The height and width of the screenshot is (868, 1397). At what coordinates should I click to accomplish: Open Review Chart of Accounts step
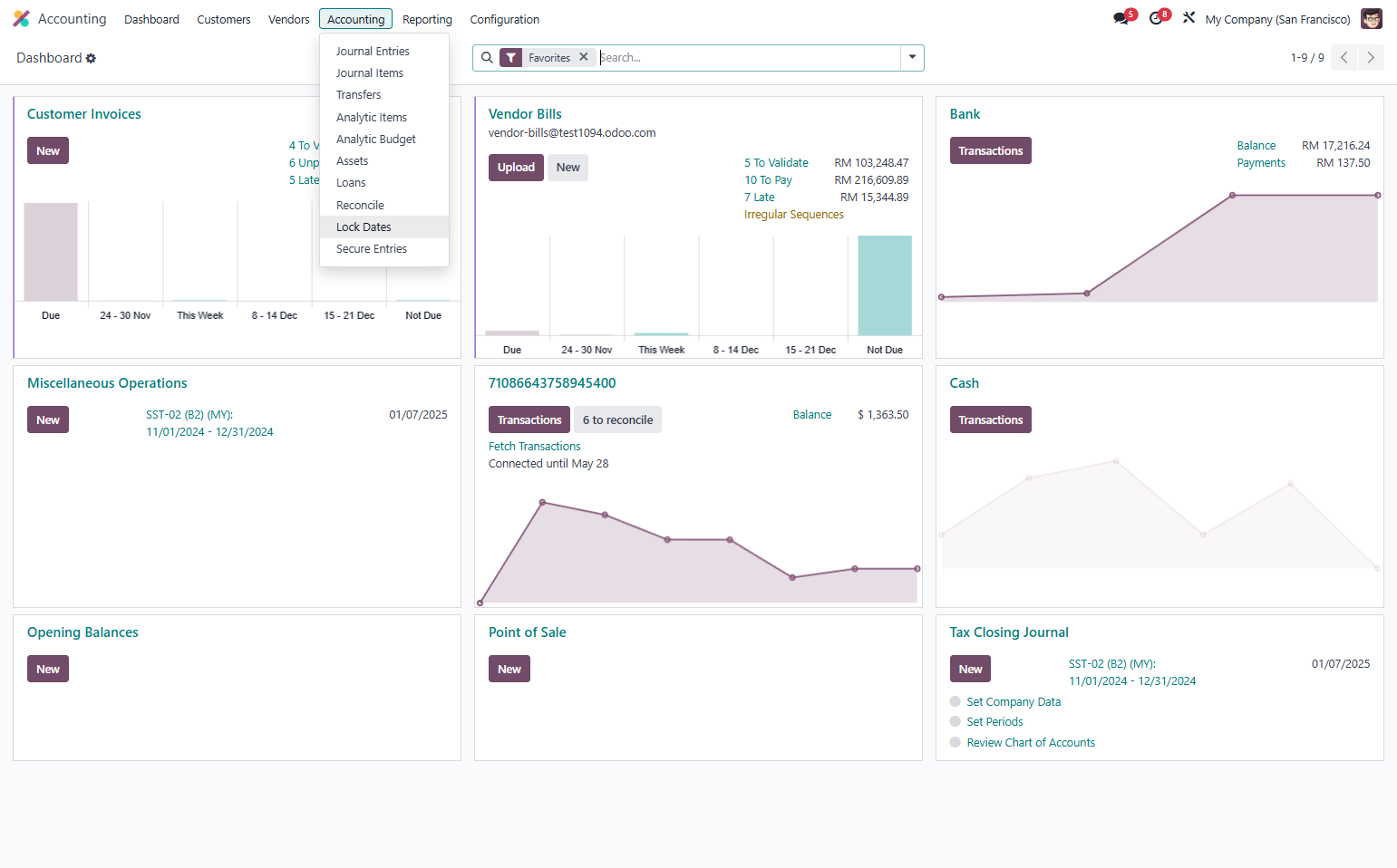[1031, 743]
